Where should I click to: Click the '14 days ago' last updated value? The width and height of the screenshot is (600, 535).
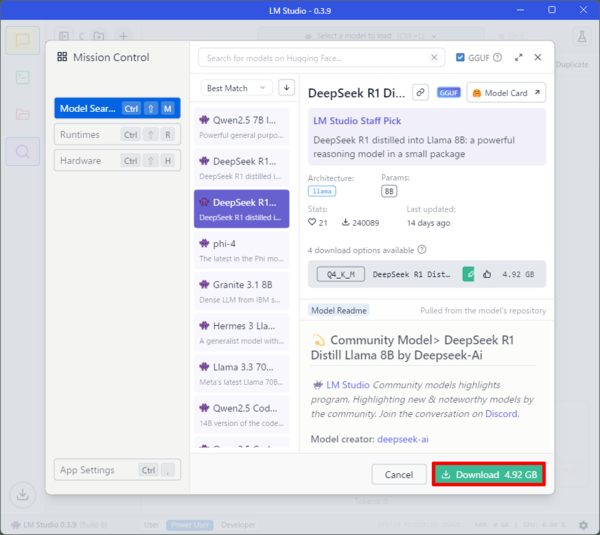pos(428,223)
